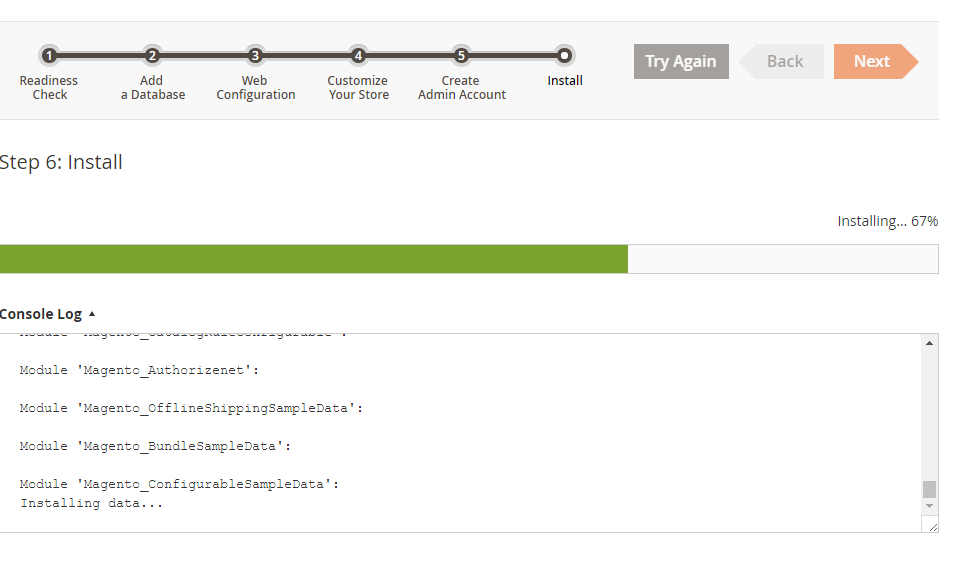Click the step 4 numbered circle

358,56
